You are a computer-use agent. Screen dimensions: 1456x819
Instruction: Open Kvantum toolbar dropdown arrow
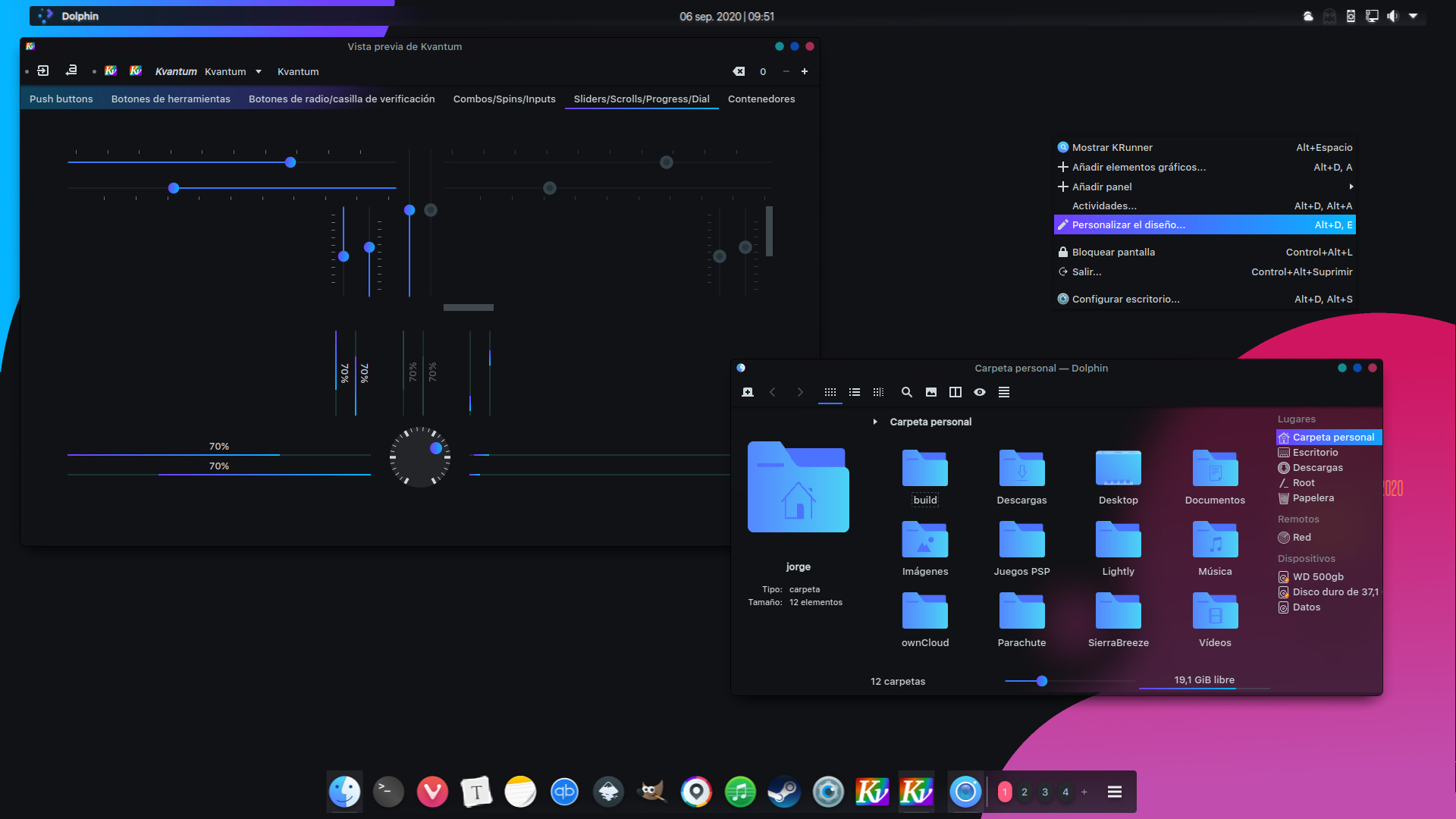259,71
